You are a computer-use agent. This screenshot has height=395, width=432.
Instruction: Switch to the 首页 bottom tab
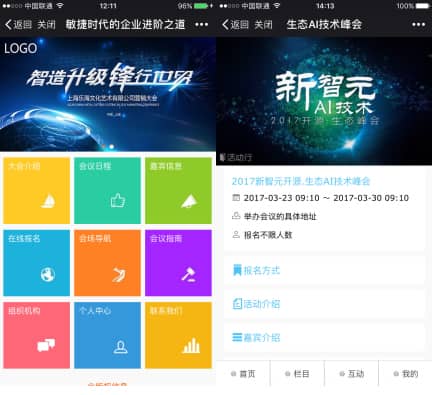[243, 374]
